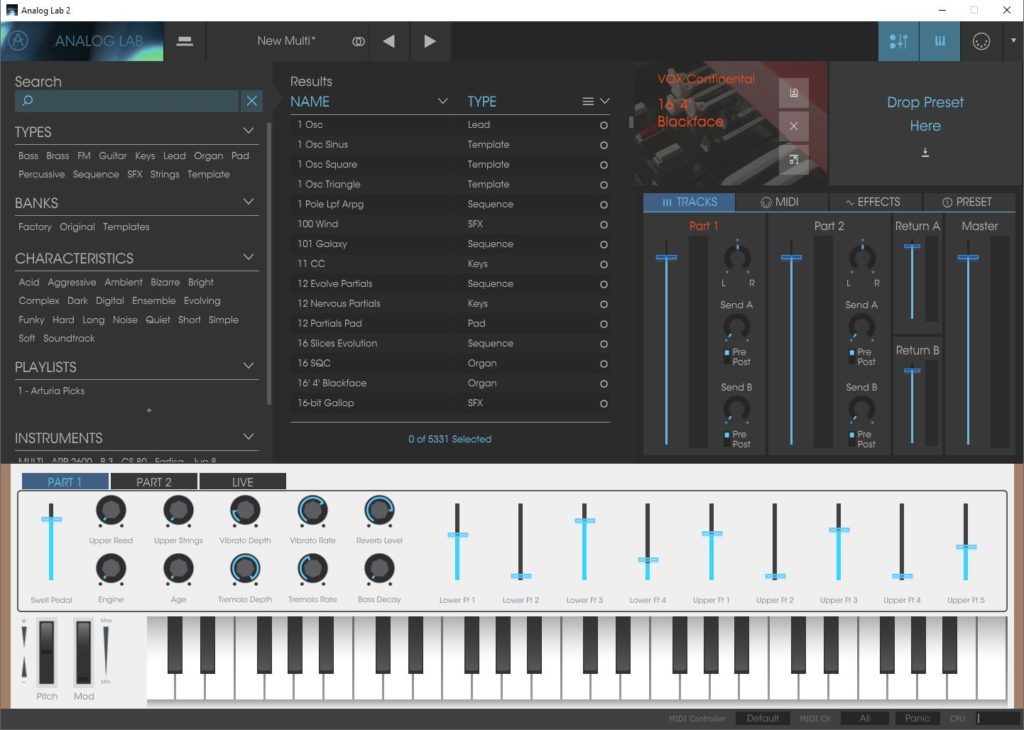Open the hamburger main menu

tap(185, 41)
